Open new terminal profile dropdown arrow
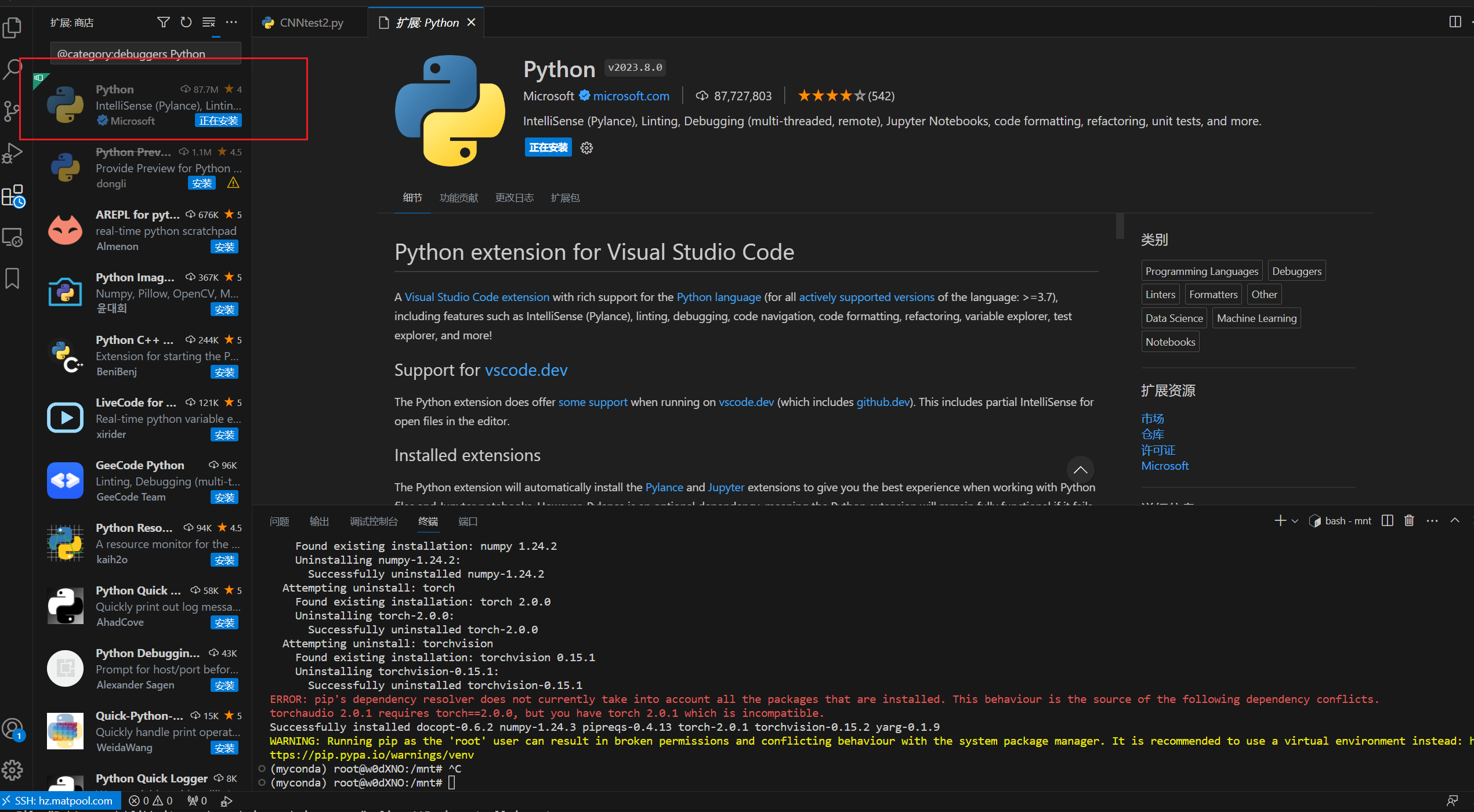Image resolution: width=1474 pixels, height=812 pixels. point(1295,521)
